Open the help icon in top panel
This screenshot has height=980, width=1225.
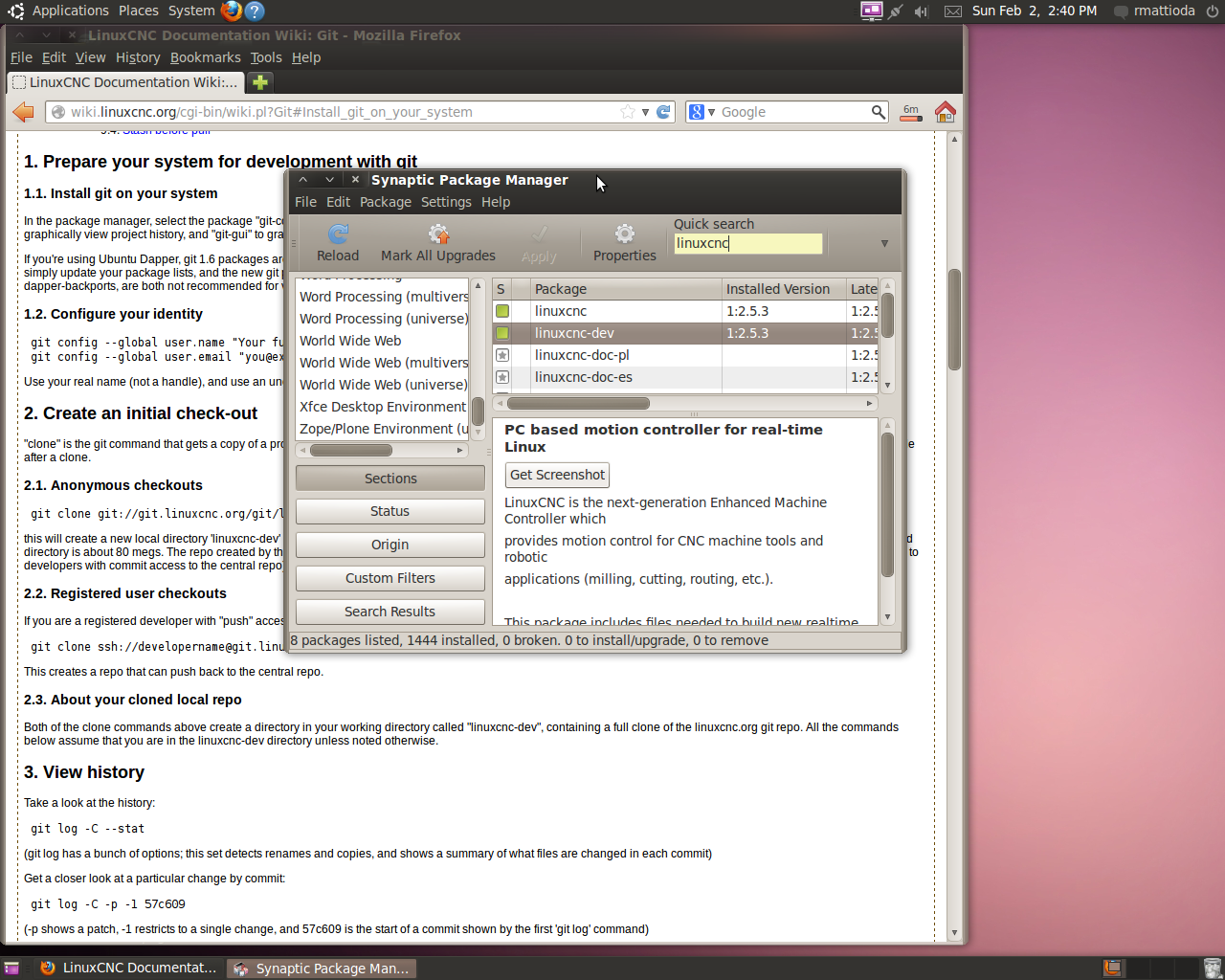[254, 11]
